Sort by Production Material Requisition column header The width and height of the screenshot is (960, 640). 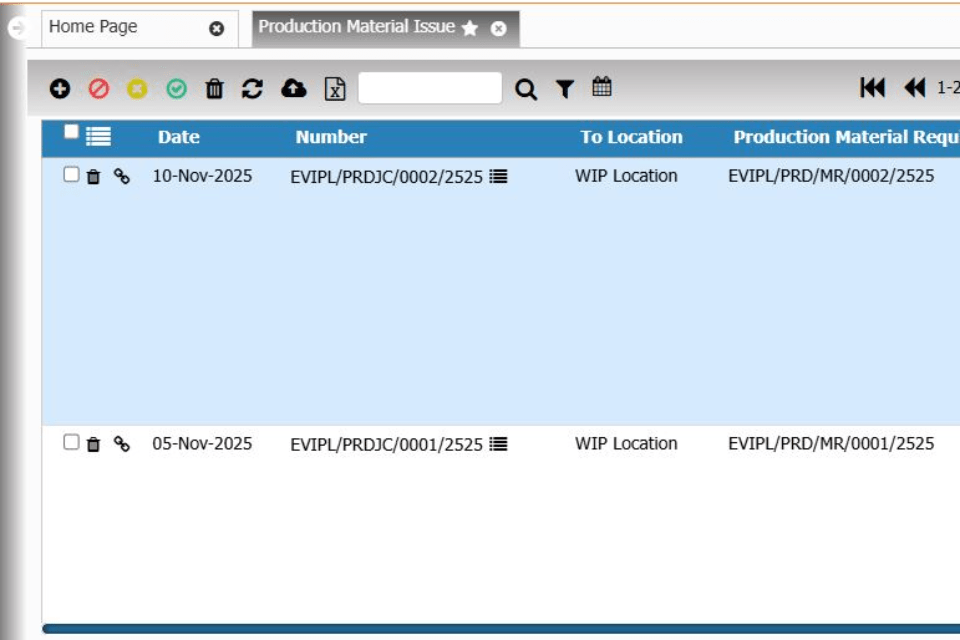coord(847,137)
